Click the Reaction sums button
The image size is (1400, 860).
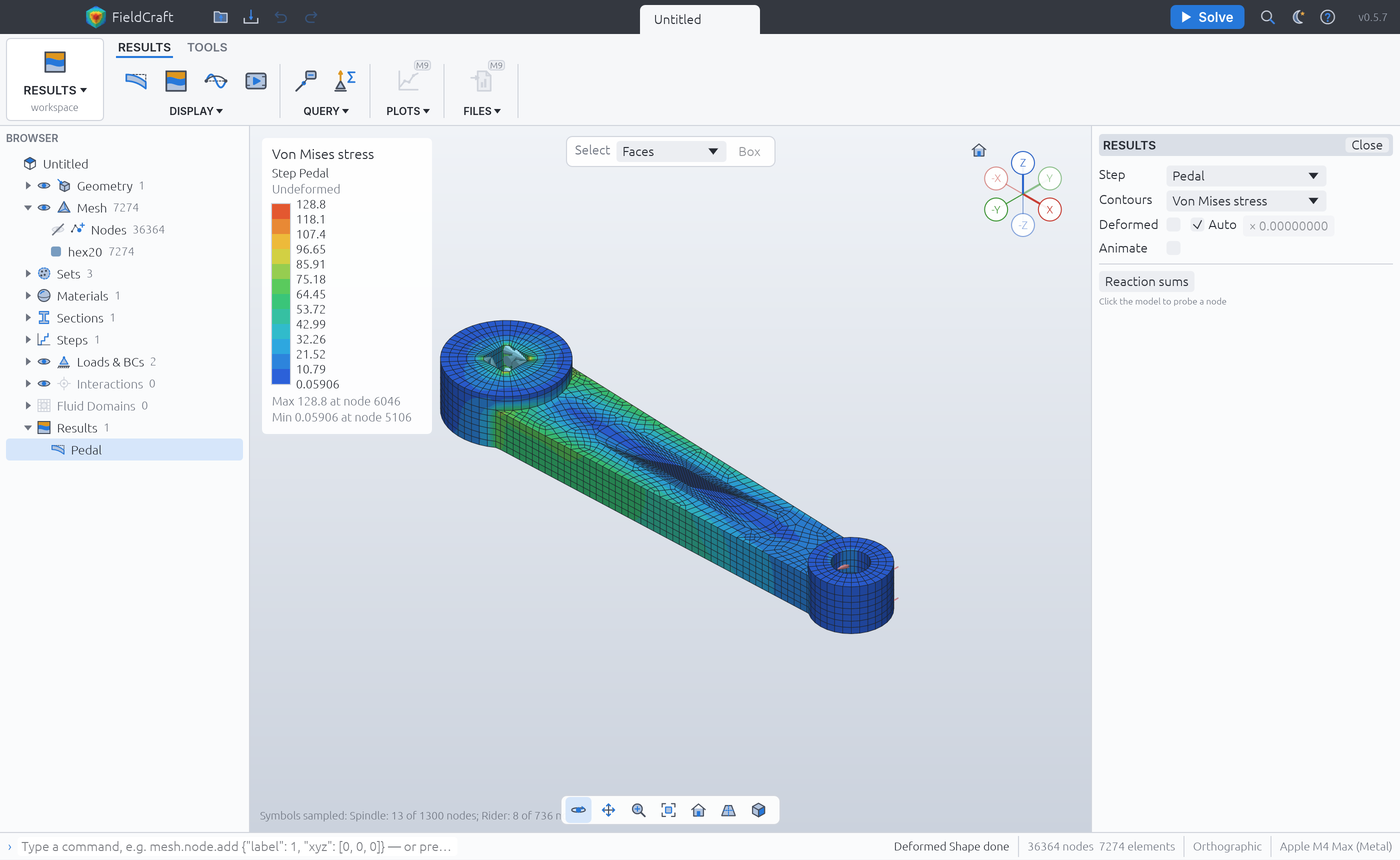1146,282
